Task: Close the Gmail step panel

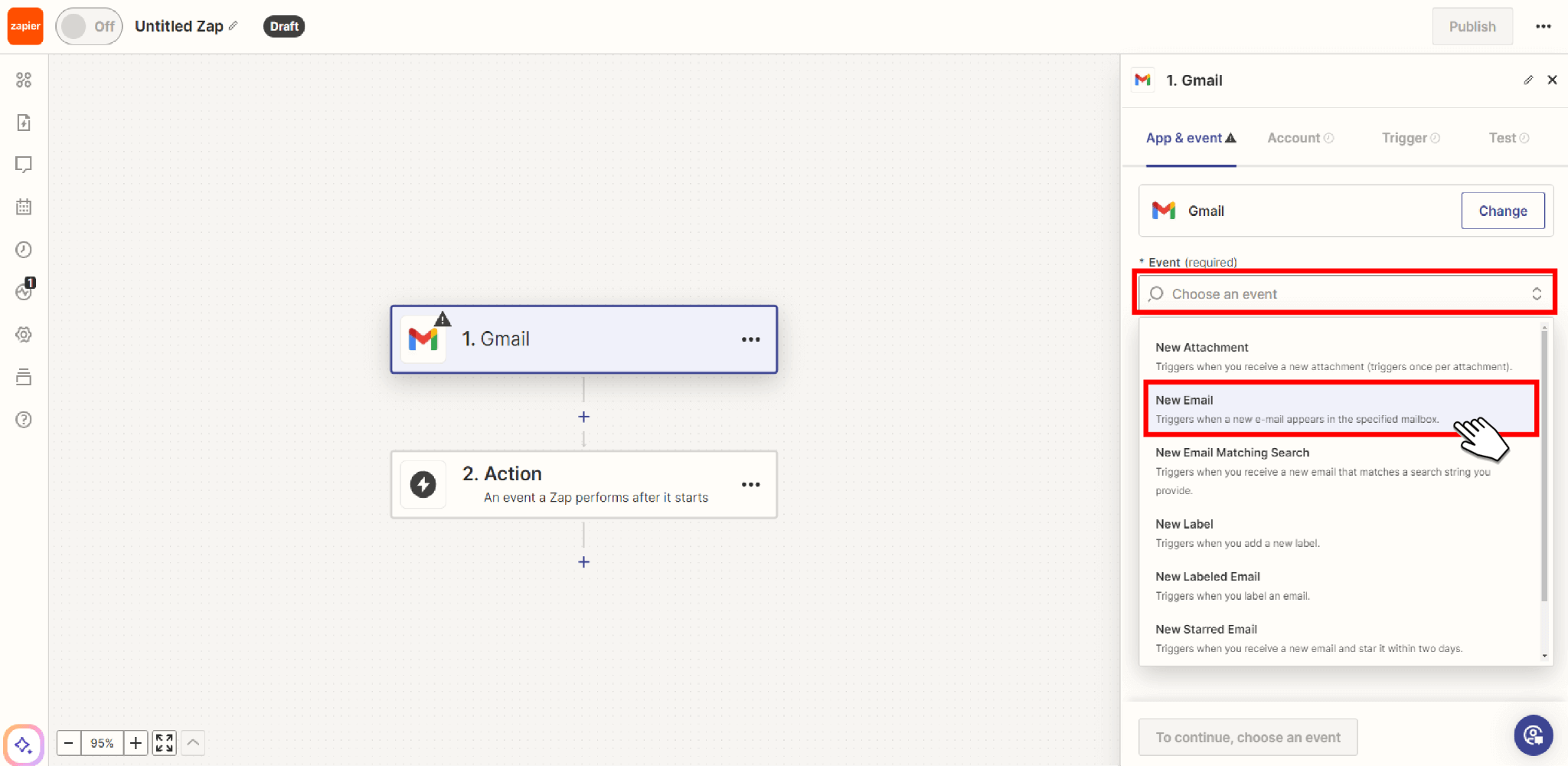Action: [1552, 80]
